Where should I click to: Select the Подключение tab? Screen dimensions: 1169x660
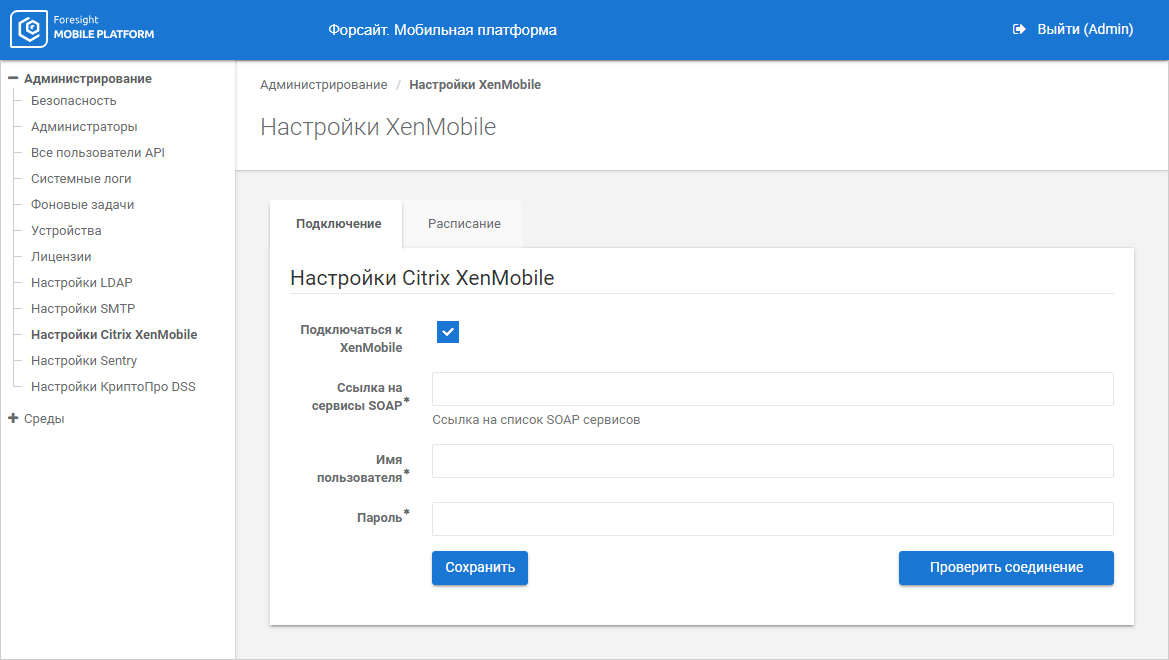pyautogui.click(x=338, y=224)
